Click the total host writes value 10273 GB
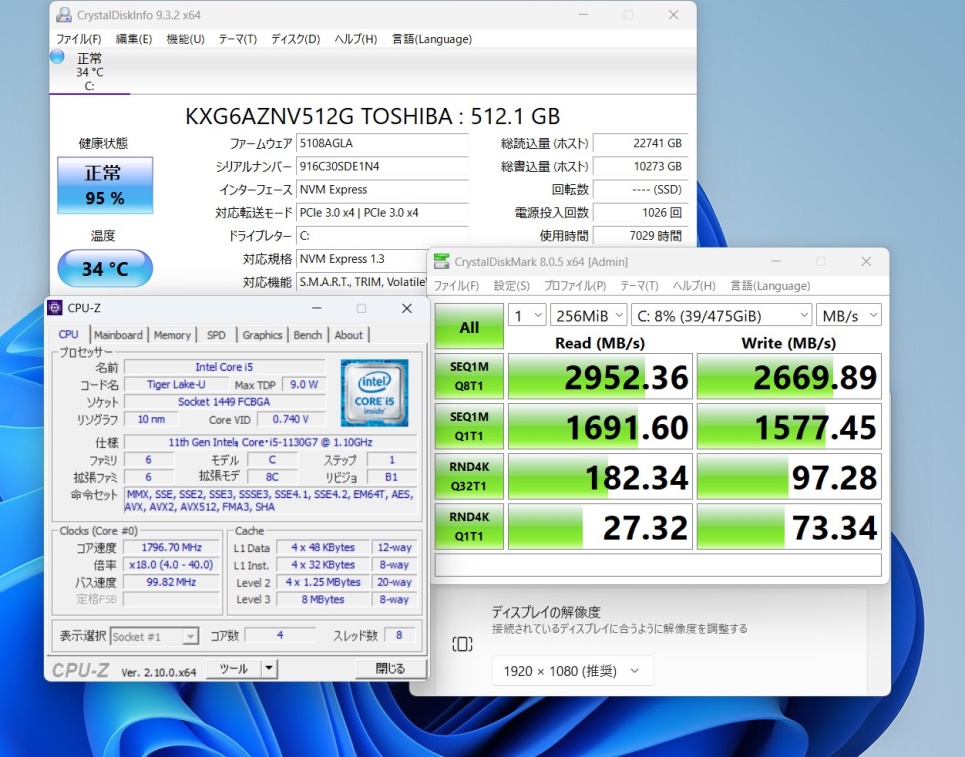The width and height of the screenshot is (965, 757). [640, 166]
